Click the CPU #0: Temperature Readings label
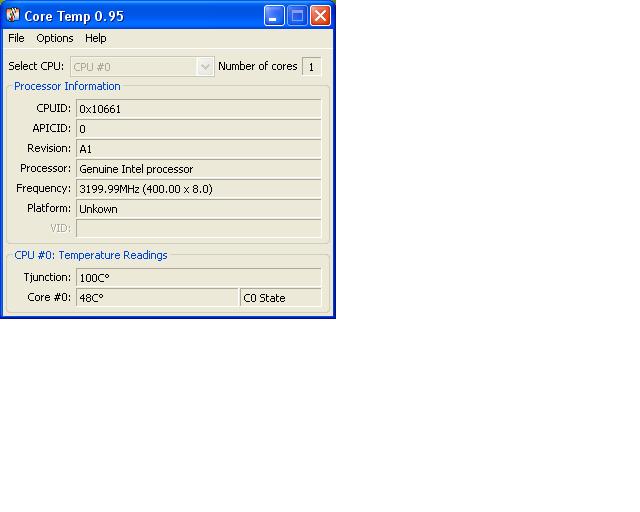 (x=91, y=255)
